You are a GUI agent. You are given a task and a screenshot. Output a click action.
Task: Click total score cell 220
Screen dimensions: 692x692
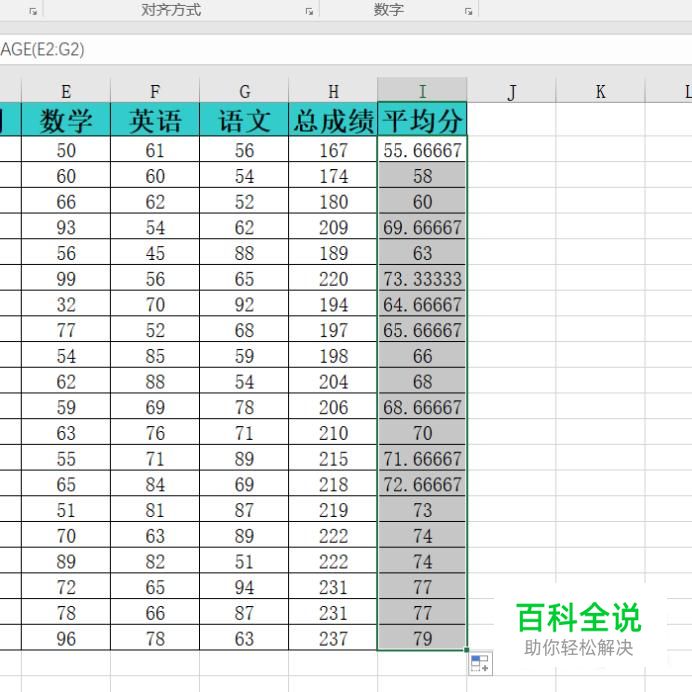pyautogui.click(x=333, y=278)
